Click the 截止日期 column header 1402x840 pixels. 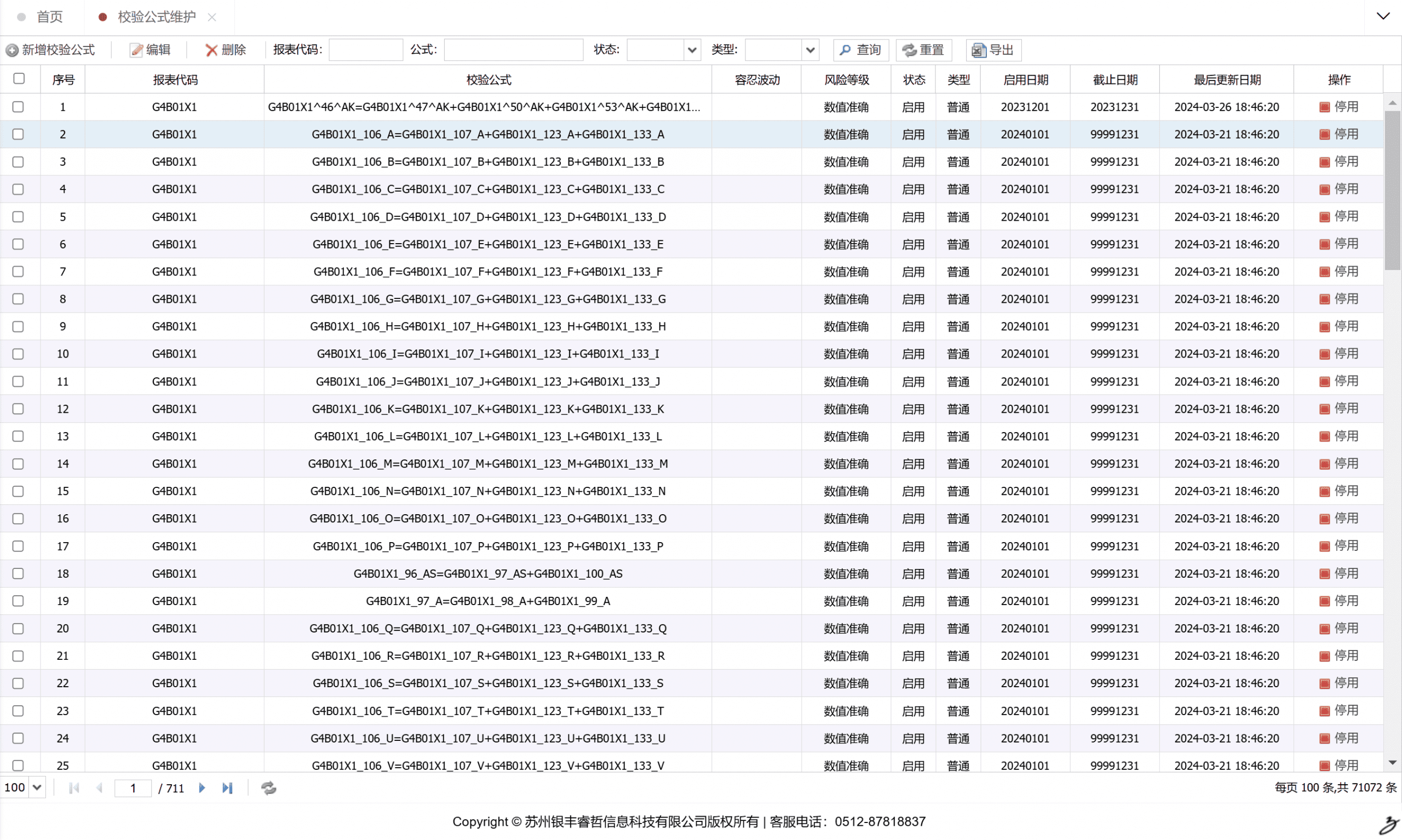1114,80
